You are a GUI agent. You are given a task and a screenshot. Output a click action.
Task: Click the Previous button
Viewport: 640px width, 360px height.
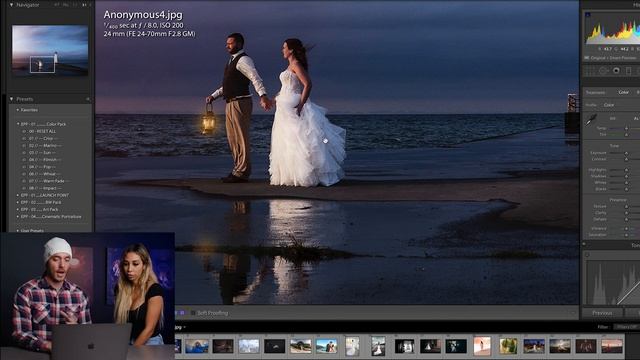point(602,313)
